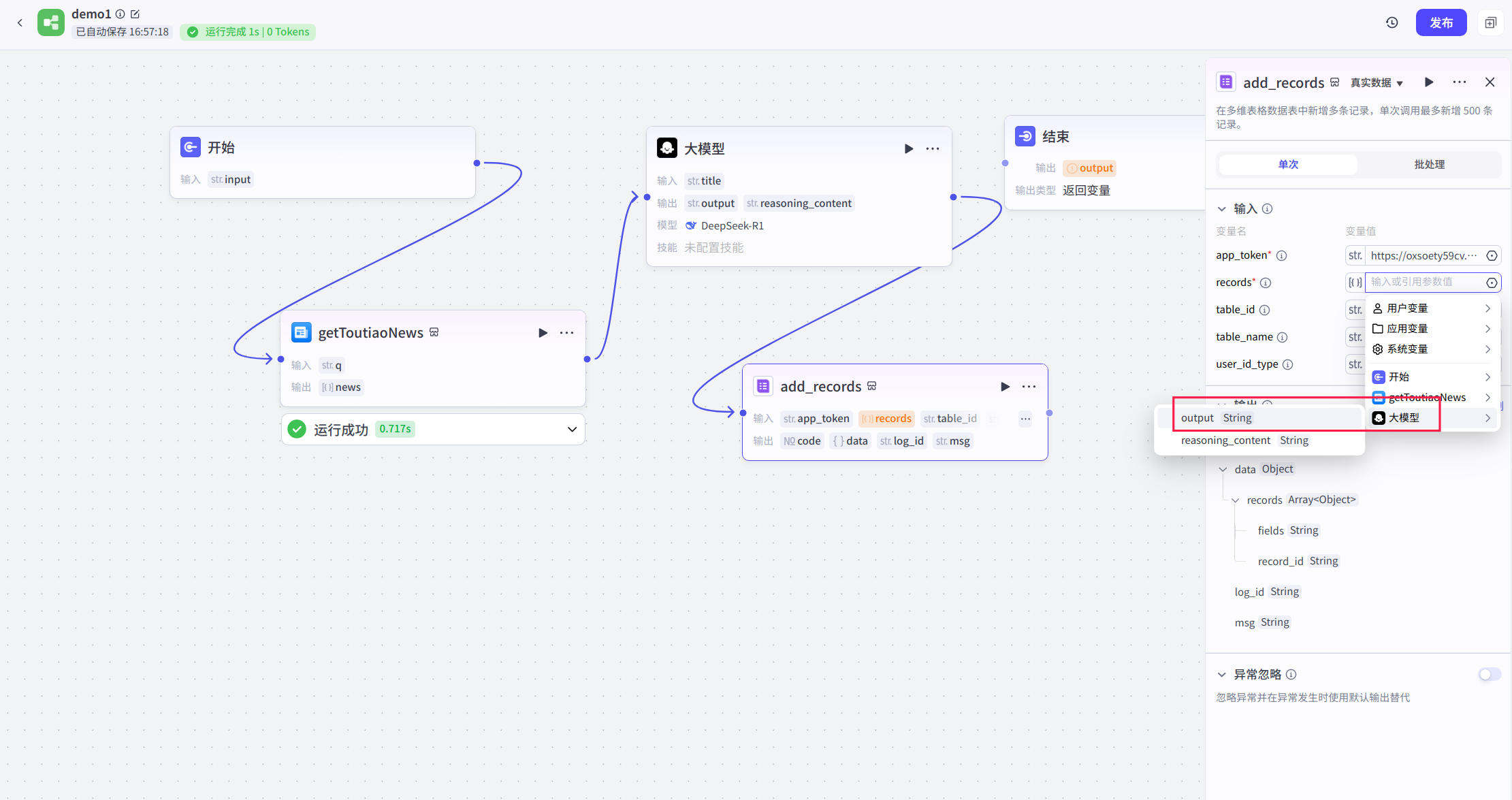1512x800 pixels.
Task: Run add_records from side panel play icon
Action: (1429, 82)
